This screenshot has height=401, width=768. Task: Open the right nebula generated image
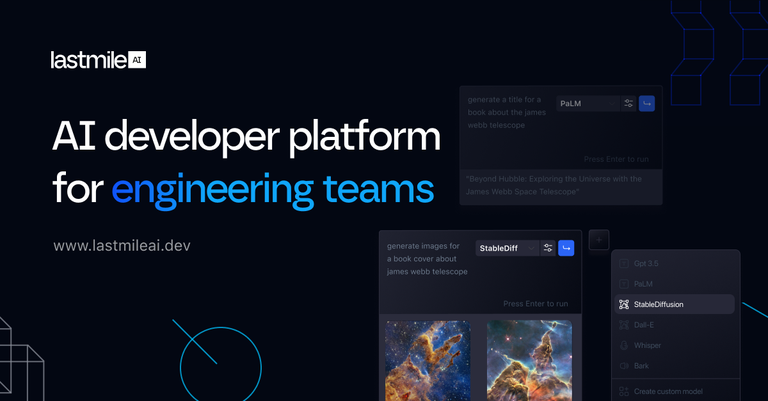[529, 361]
